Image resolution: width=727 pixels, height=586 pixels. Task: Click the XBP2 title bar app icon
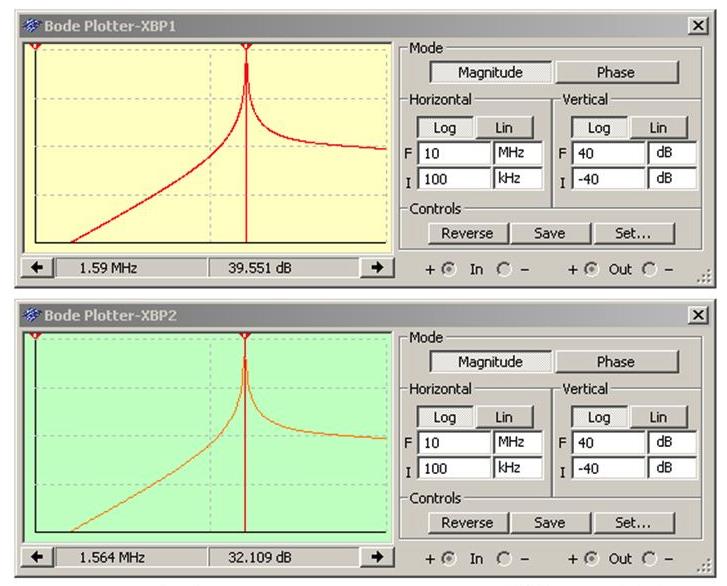pyautogui.click(x=32, y=315)
